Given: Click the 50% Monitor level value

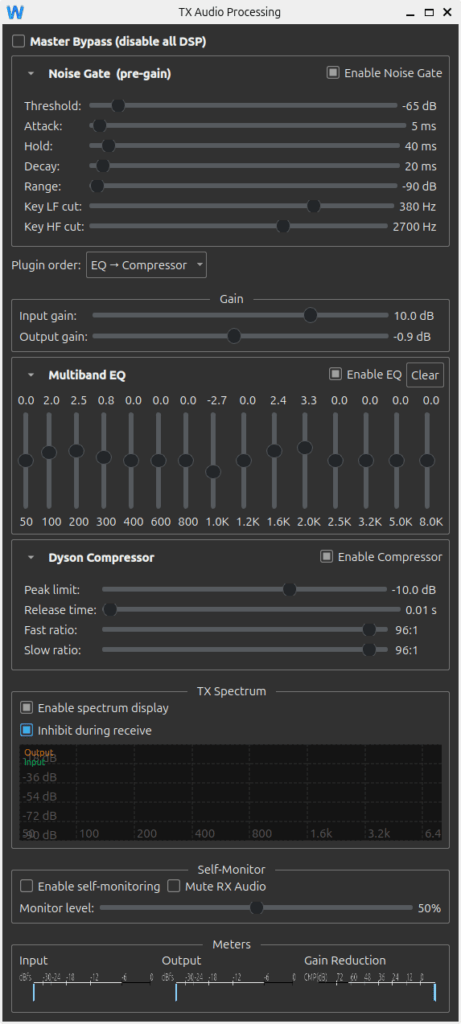Looking at the screenshot, I should pyautogui.click(x=429, y=908).
